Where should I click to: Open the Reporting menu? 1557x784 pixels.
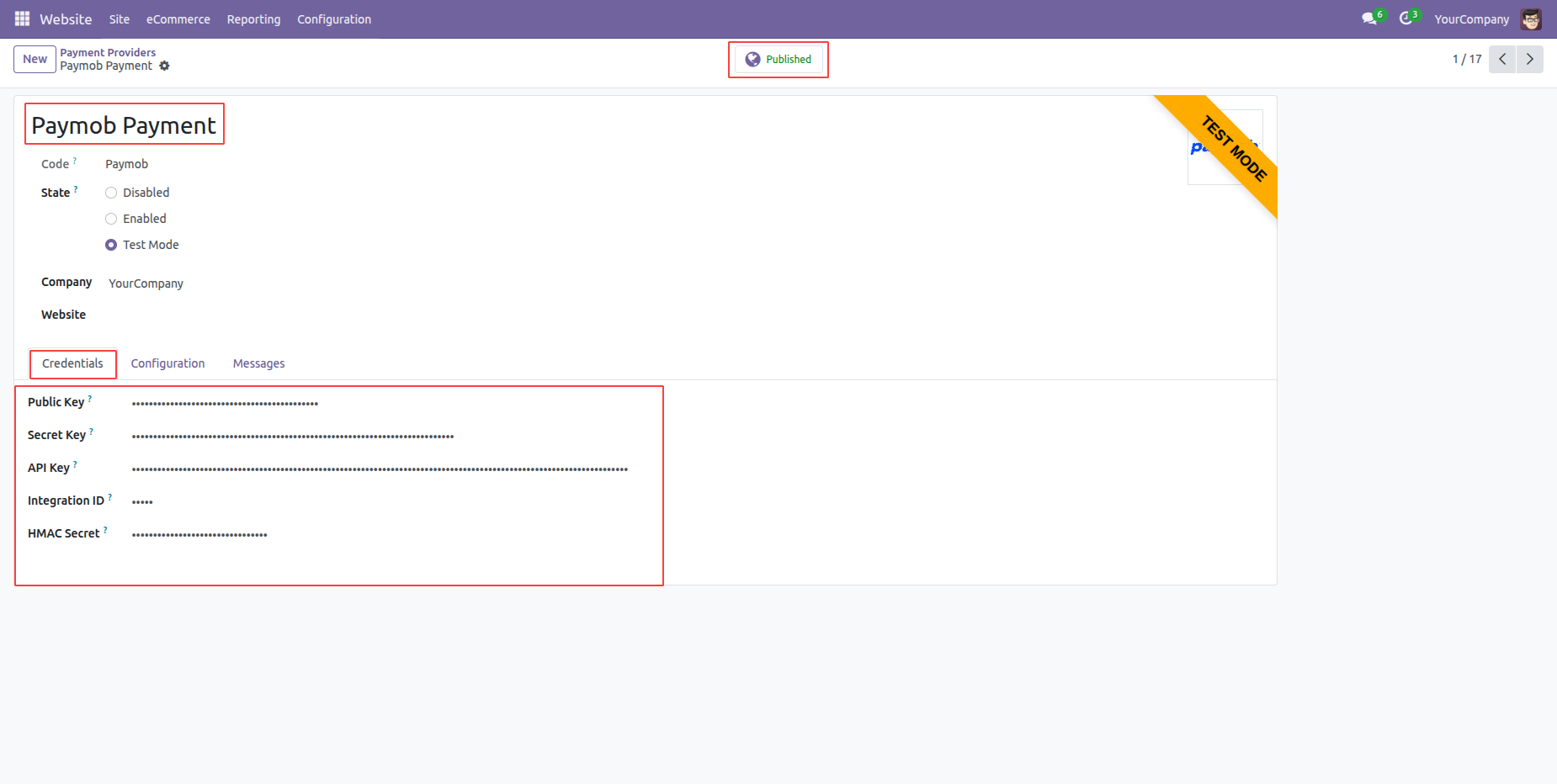[253, 19]
